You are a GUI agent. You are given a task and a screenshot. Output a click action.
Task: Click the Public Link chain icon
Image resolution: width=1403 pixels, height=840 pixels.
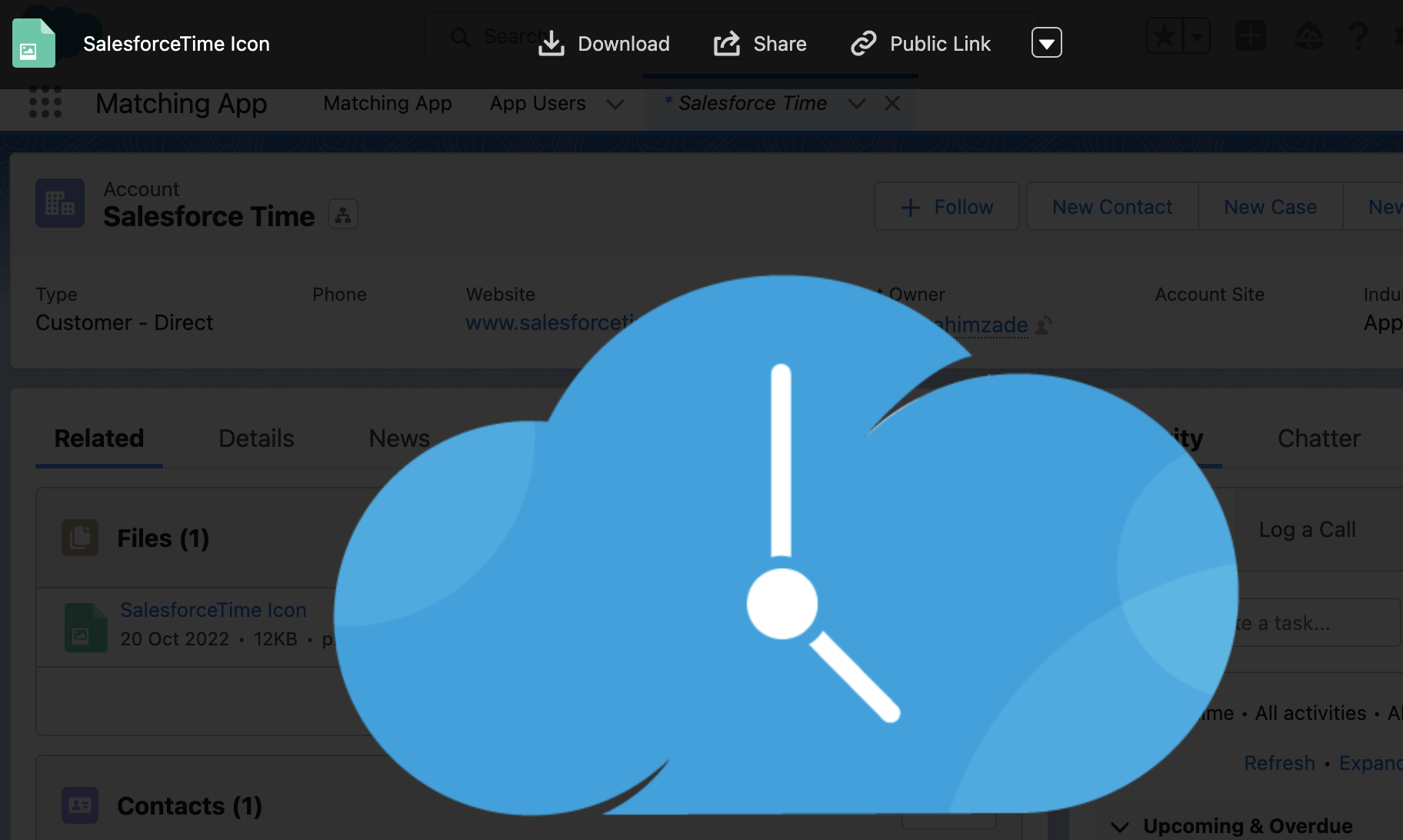864,44
